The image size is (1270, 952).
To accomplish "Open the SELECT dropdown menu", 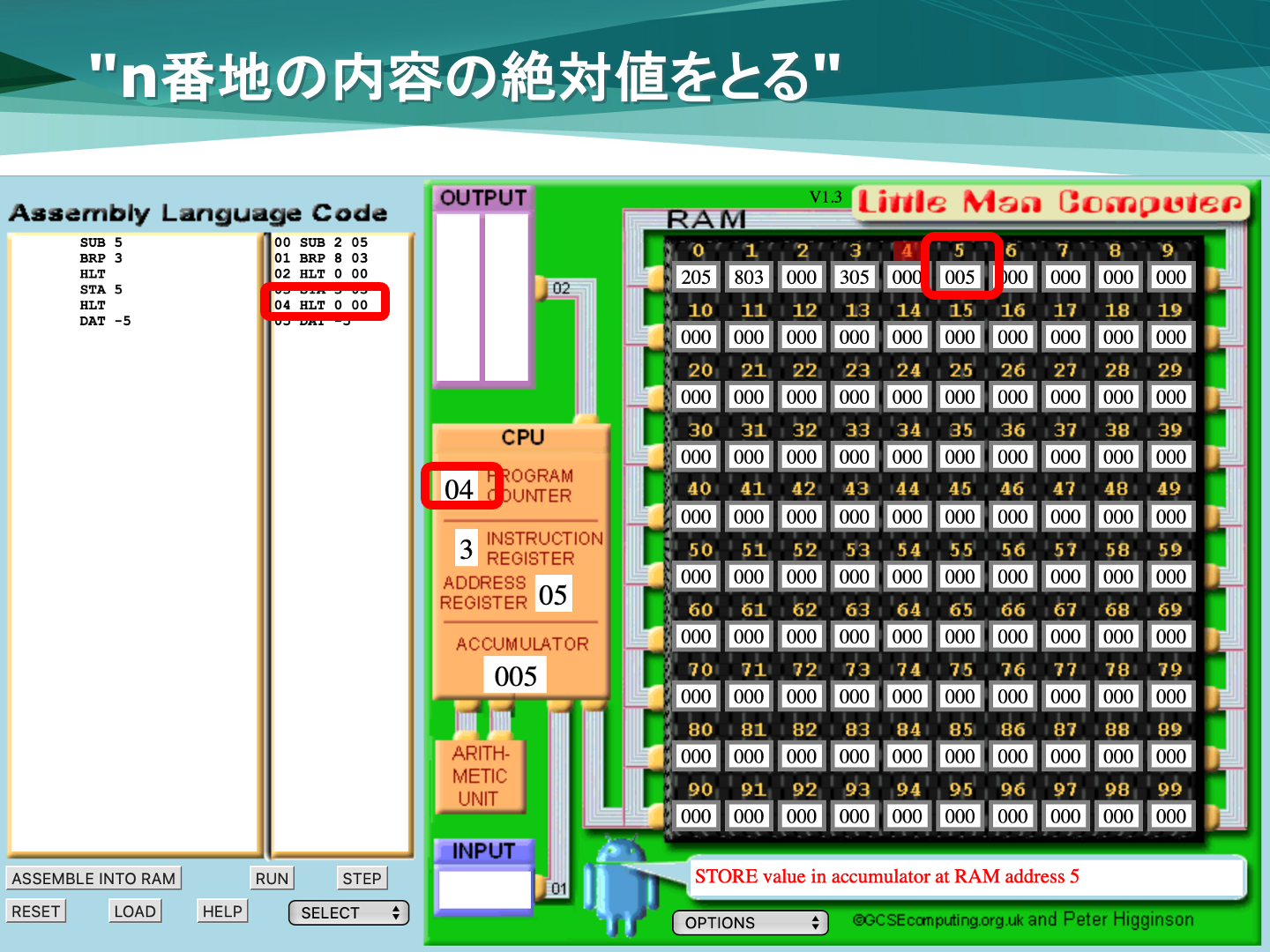I will tap(349, 912).
